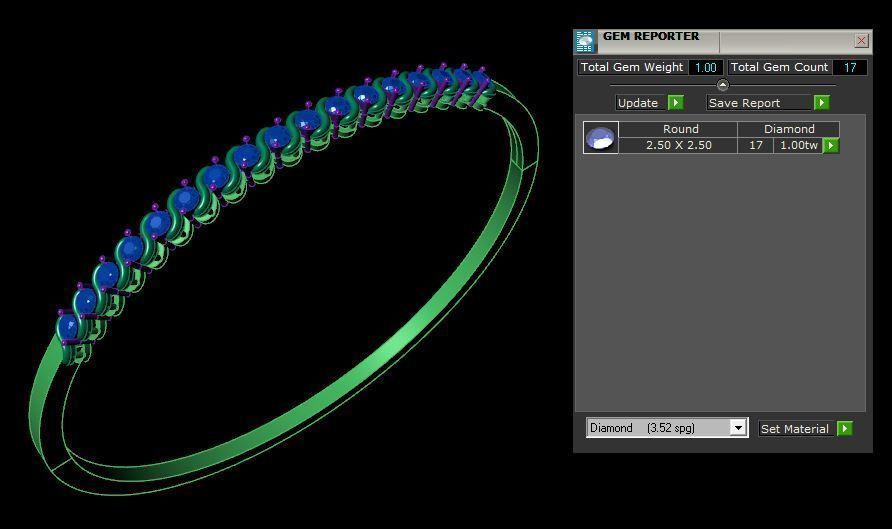Image resolution: width=892 pixels, height=529 pixels.
Task: Select the round gem thumbnail in report row
Action: 601,137
